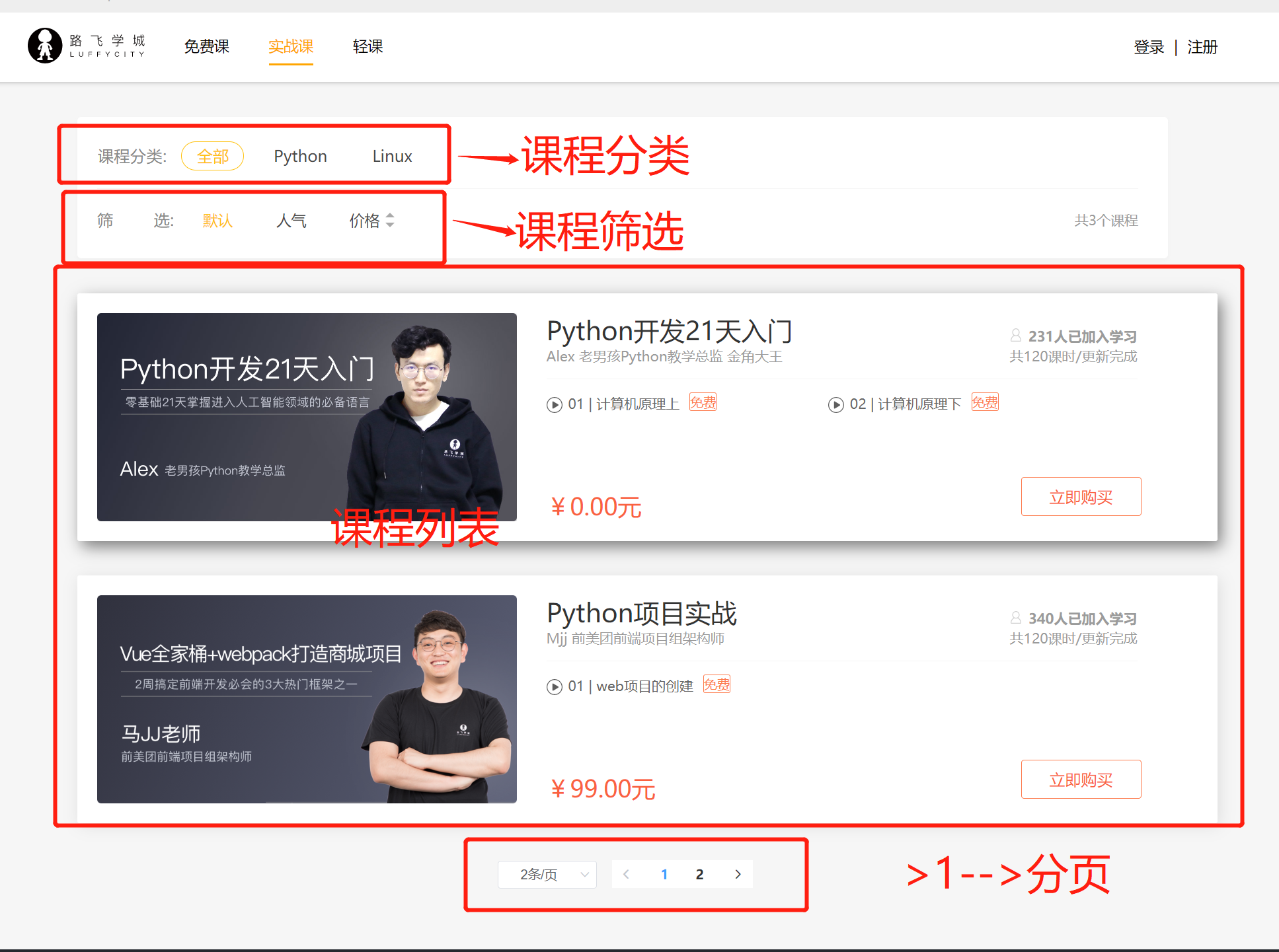Play lesson 01 计算机原理上 icon
Screen dimensions: 1279x952
(x=554, y=404)
